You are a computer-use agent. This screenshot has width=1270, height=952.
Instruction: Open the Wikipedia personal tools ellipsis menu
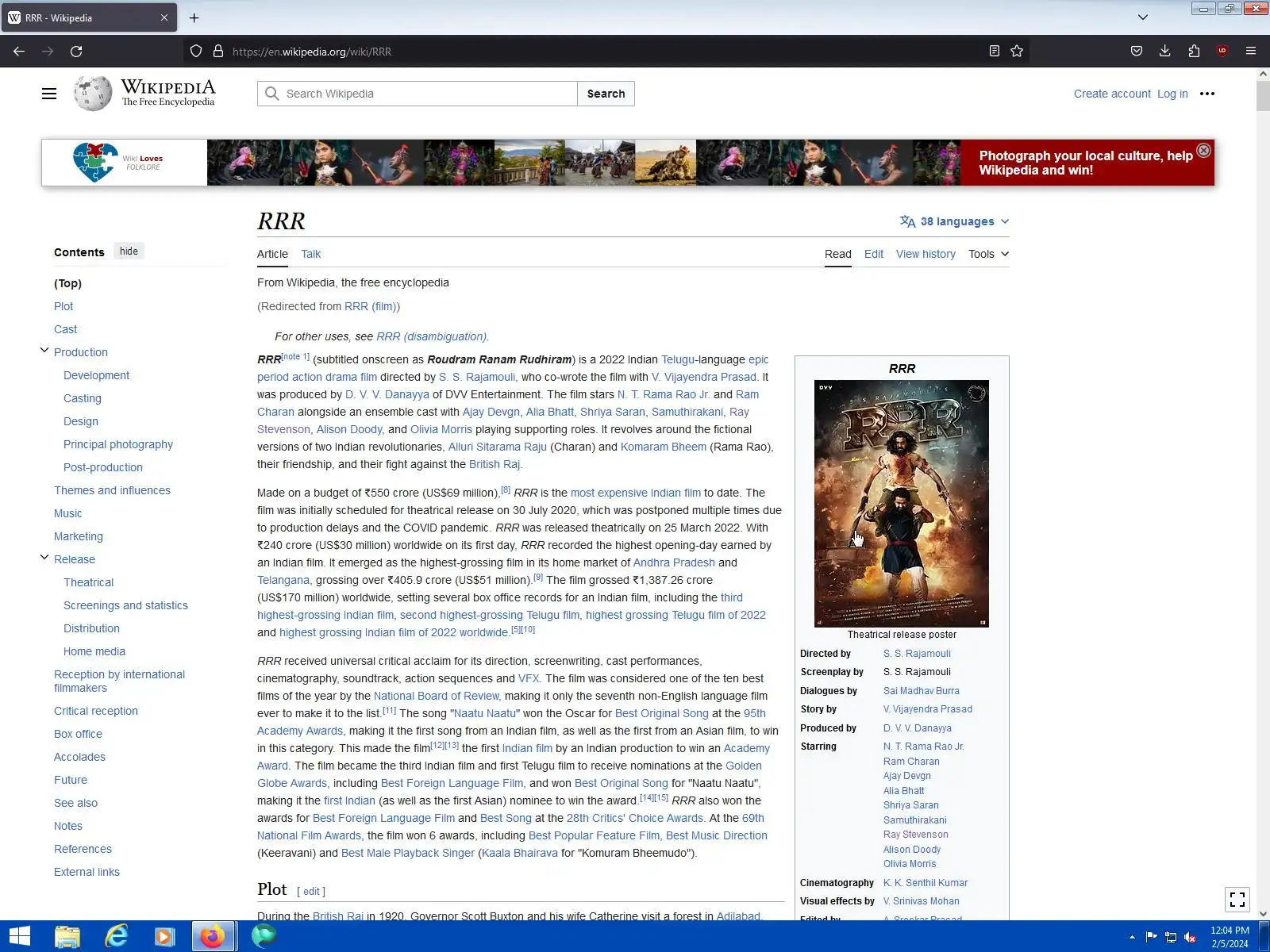pyautogui.click(x=1207, y=94)
